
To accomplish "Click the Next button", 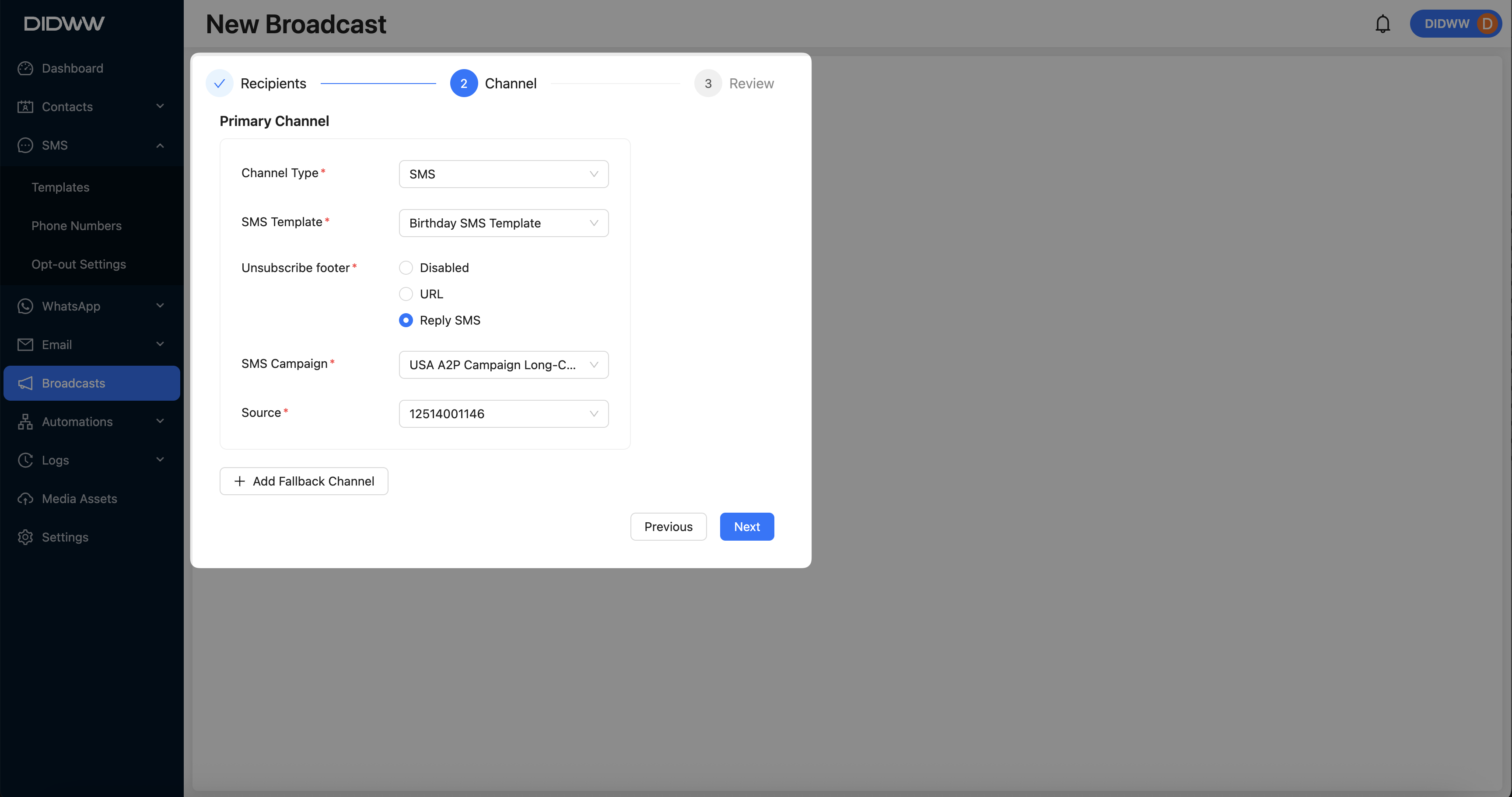I will [x=746, y=526].
